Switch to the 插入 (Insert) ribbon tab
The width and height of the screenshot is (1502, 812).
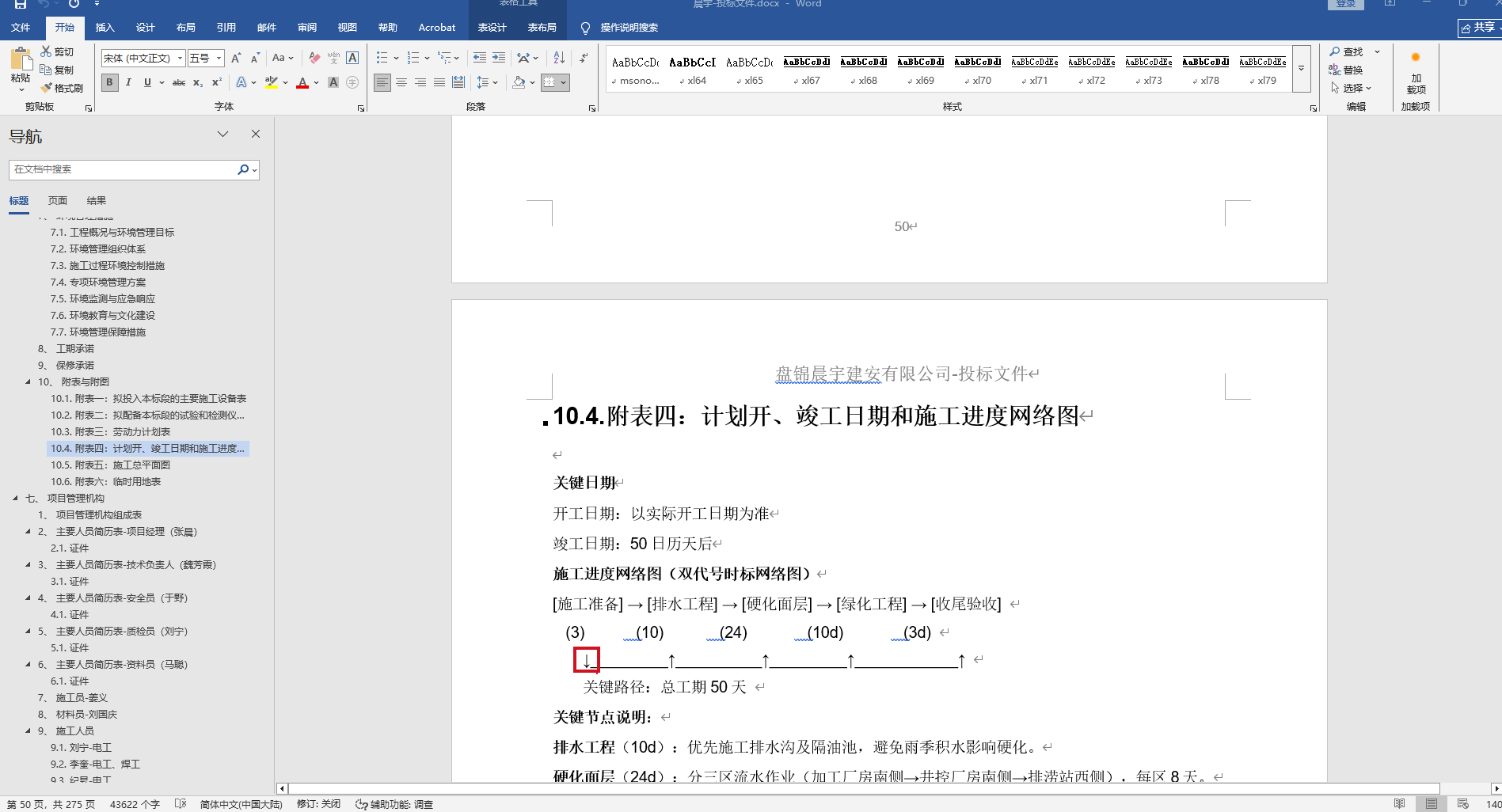(x=105, y=28)
